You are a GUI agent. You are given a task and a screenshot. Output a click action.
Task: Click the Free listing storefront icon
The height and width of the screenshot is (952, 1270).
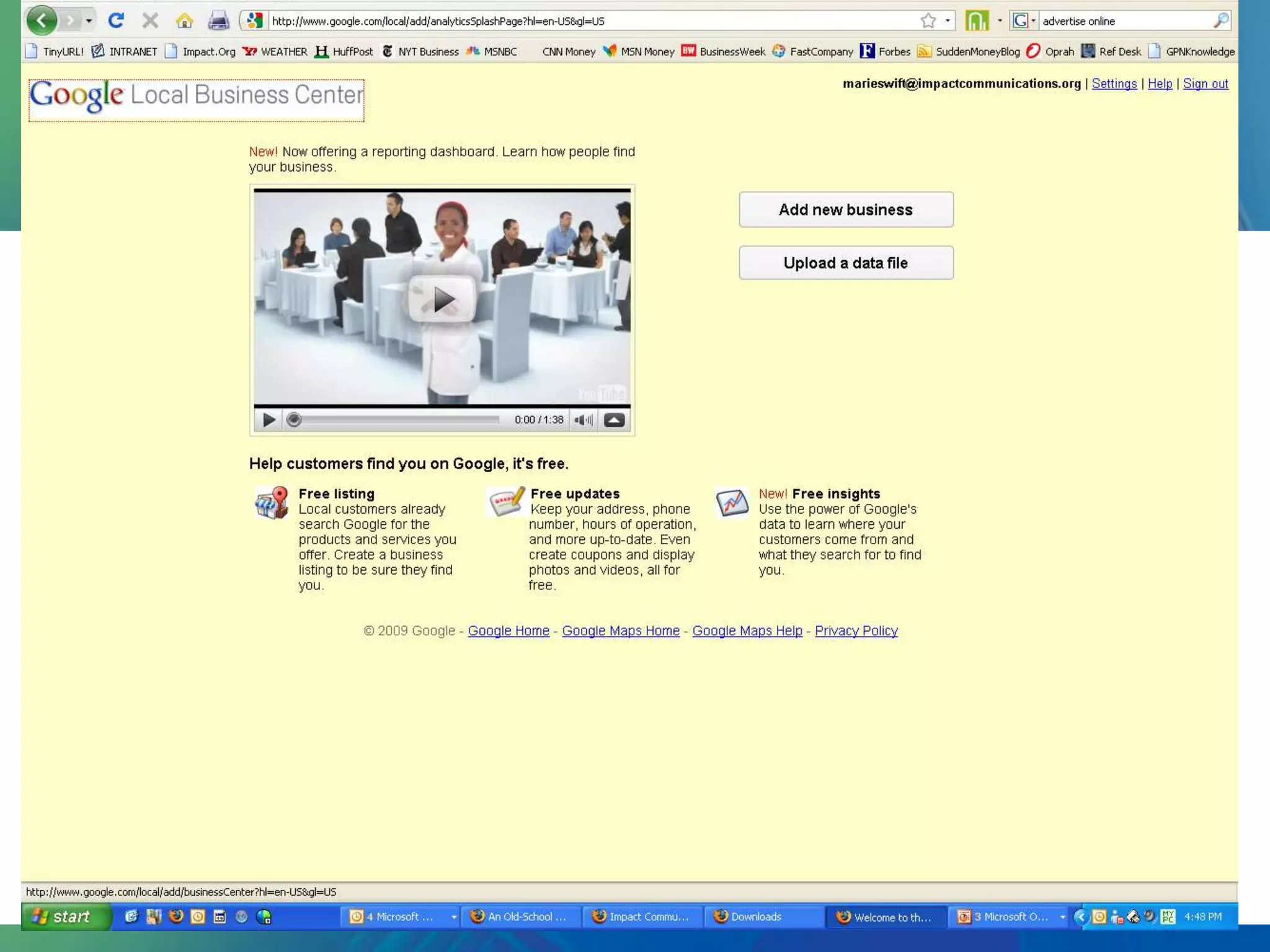tap(272, 502)
